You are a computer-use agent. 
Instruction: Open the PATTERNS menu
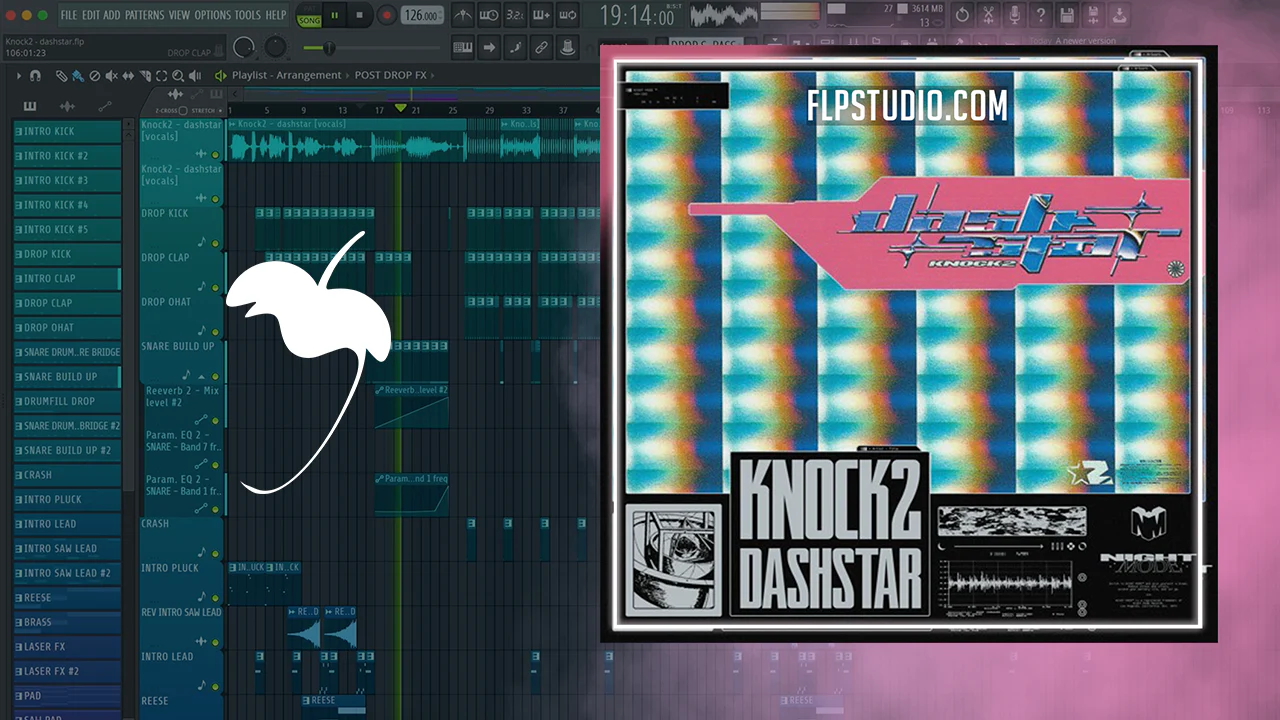145,15
